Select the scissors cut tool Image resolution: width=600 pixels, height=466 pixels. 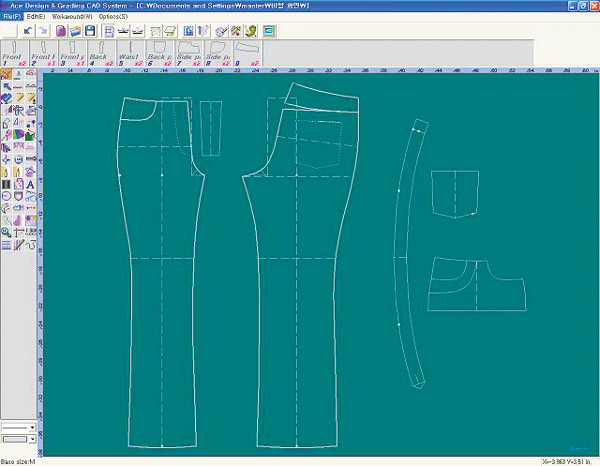(x=18, y=111)
